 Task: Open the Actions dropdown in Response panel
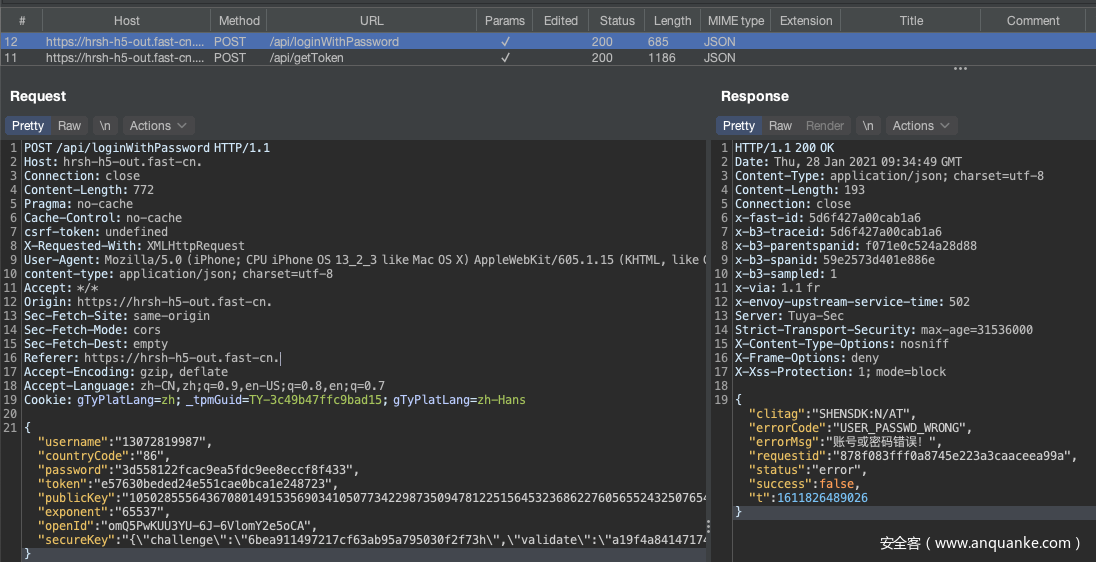click(x=921, y=126)
